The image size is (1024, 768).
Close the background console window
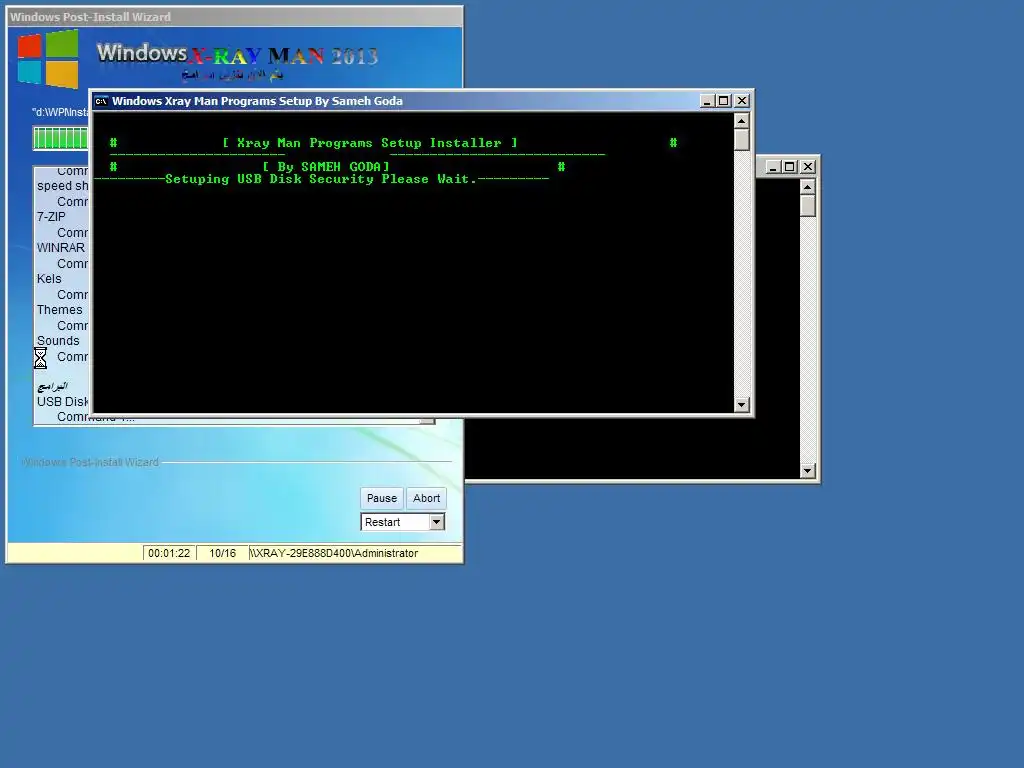tap(808, 167)
